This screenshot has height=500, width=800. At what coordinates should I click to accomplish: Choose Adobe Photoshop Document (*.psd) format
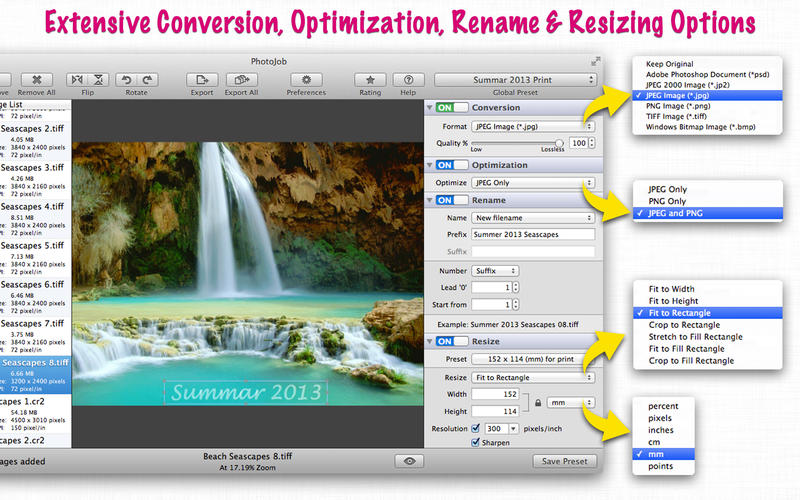point(707,74)
